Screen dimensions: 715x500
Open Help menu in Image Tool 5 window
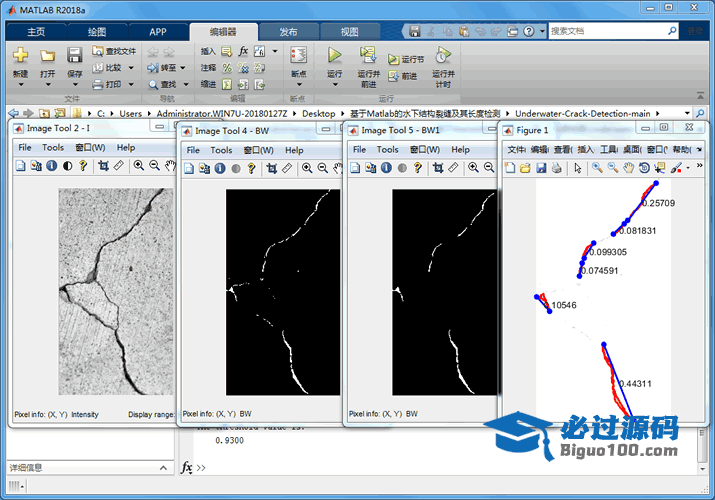click(461, 150)
